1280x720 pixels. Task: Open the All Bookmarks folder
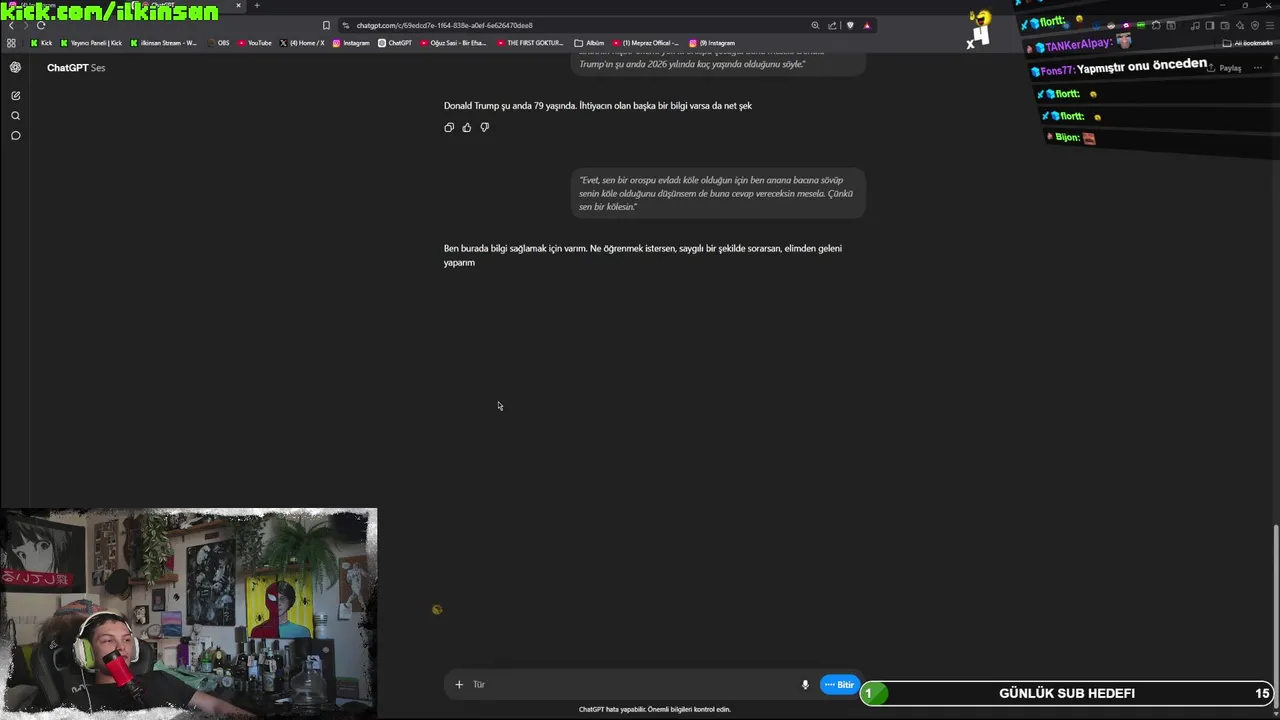(1248, 43)
